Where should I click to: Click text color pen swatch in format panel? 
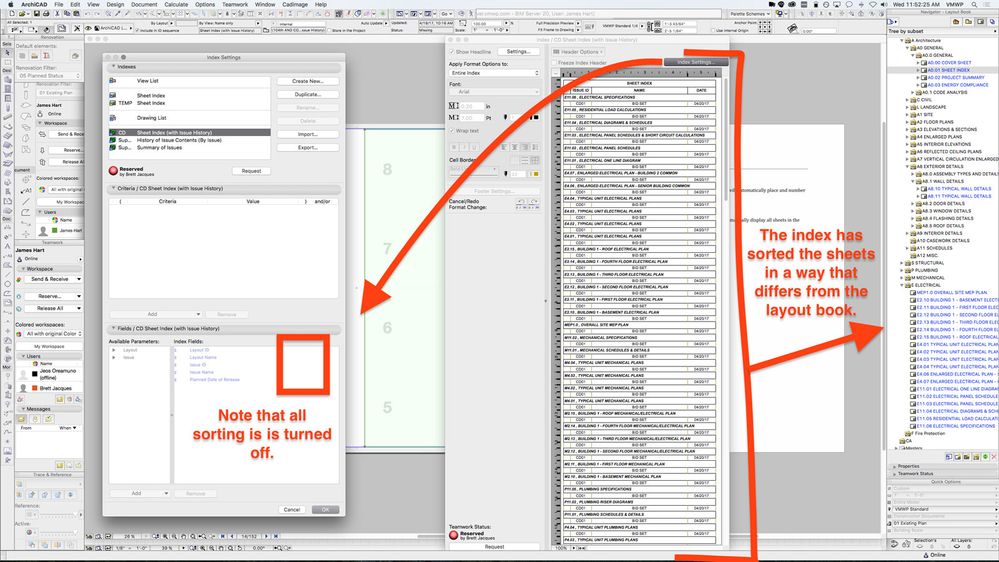(535, 117)
